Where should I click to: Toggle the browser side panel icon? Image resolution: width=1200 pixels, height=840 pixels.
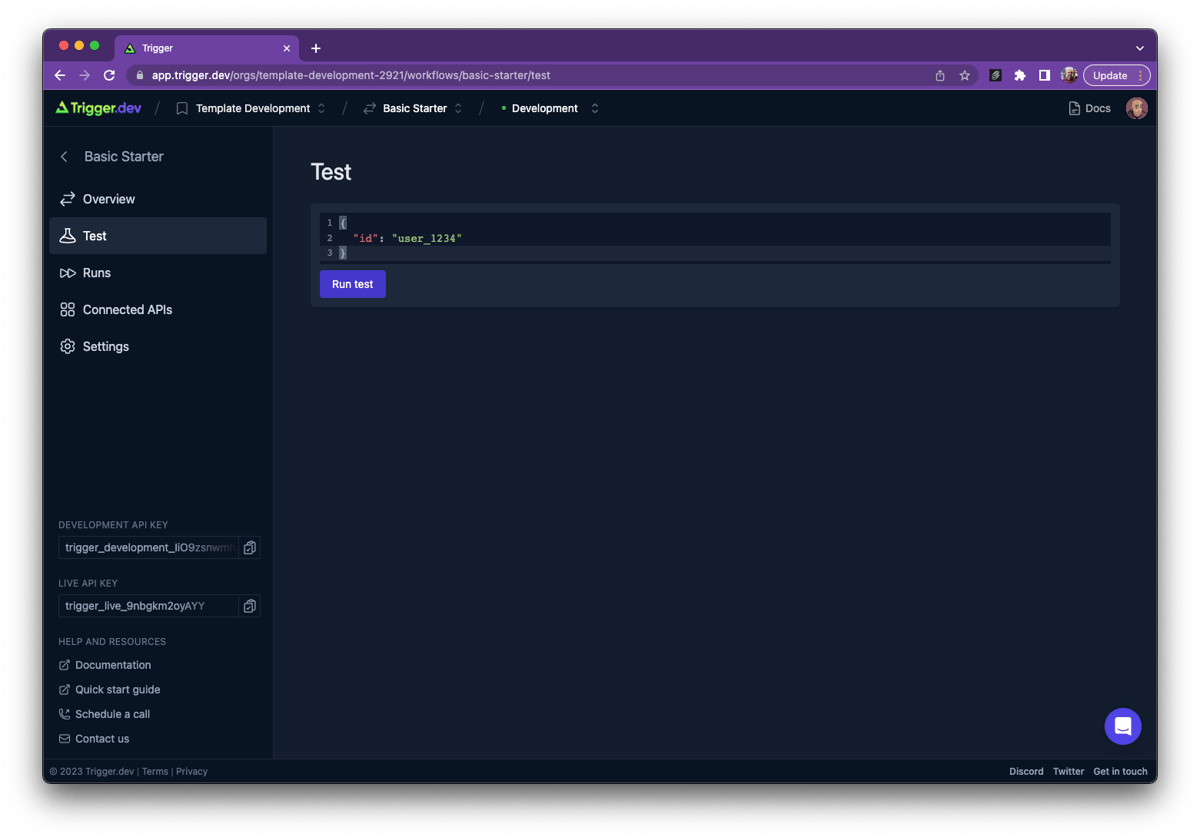point(1044,75)
